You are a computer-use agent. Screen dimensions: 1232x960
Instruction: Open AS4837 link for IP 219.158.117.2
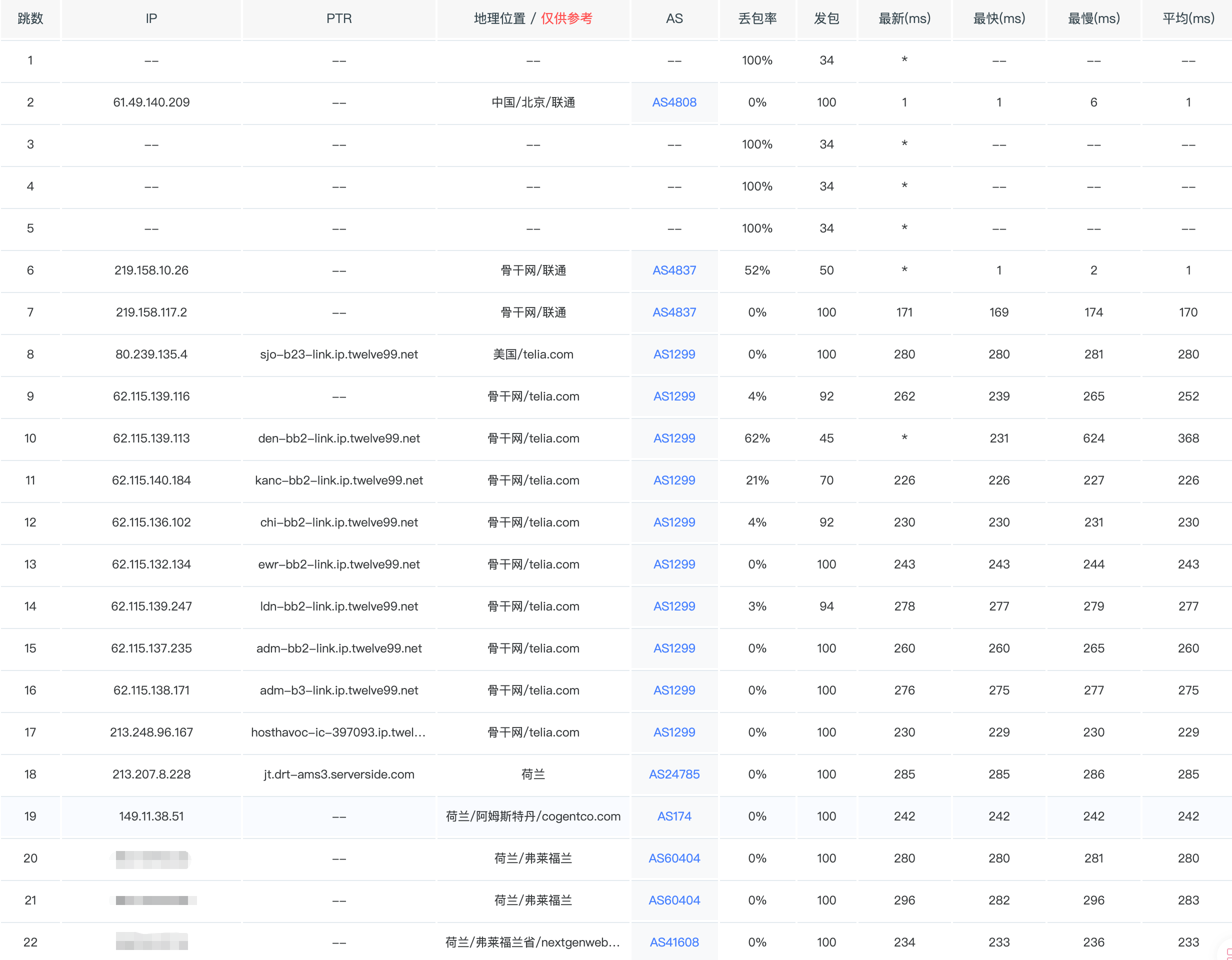coord(674,312)
